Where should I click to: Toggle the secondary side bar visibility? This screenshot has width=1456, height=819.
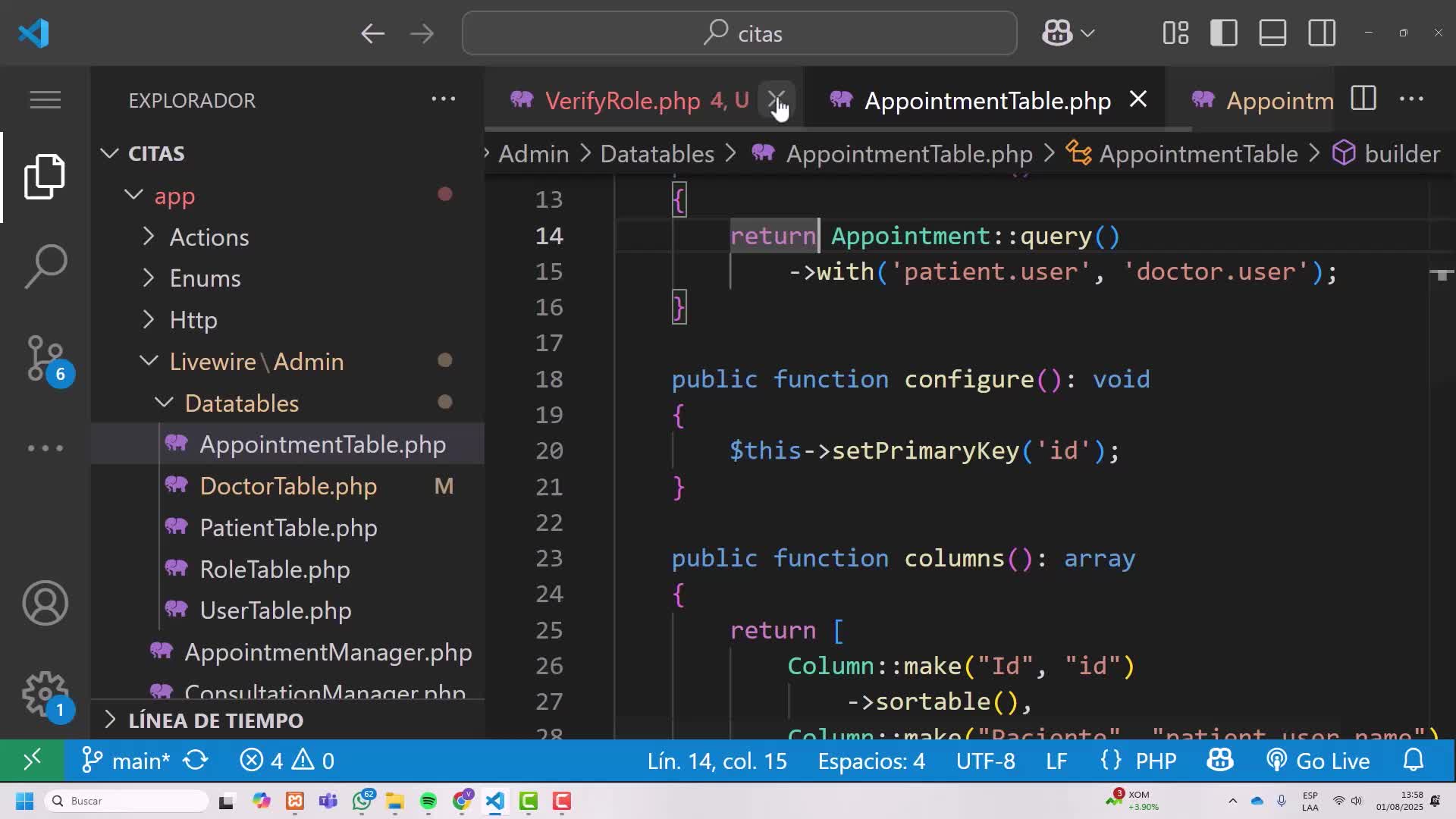pyautogui.click(x=1322, y=33)
